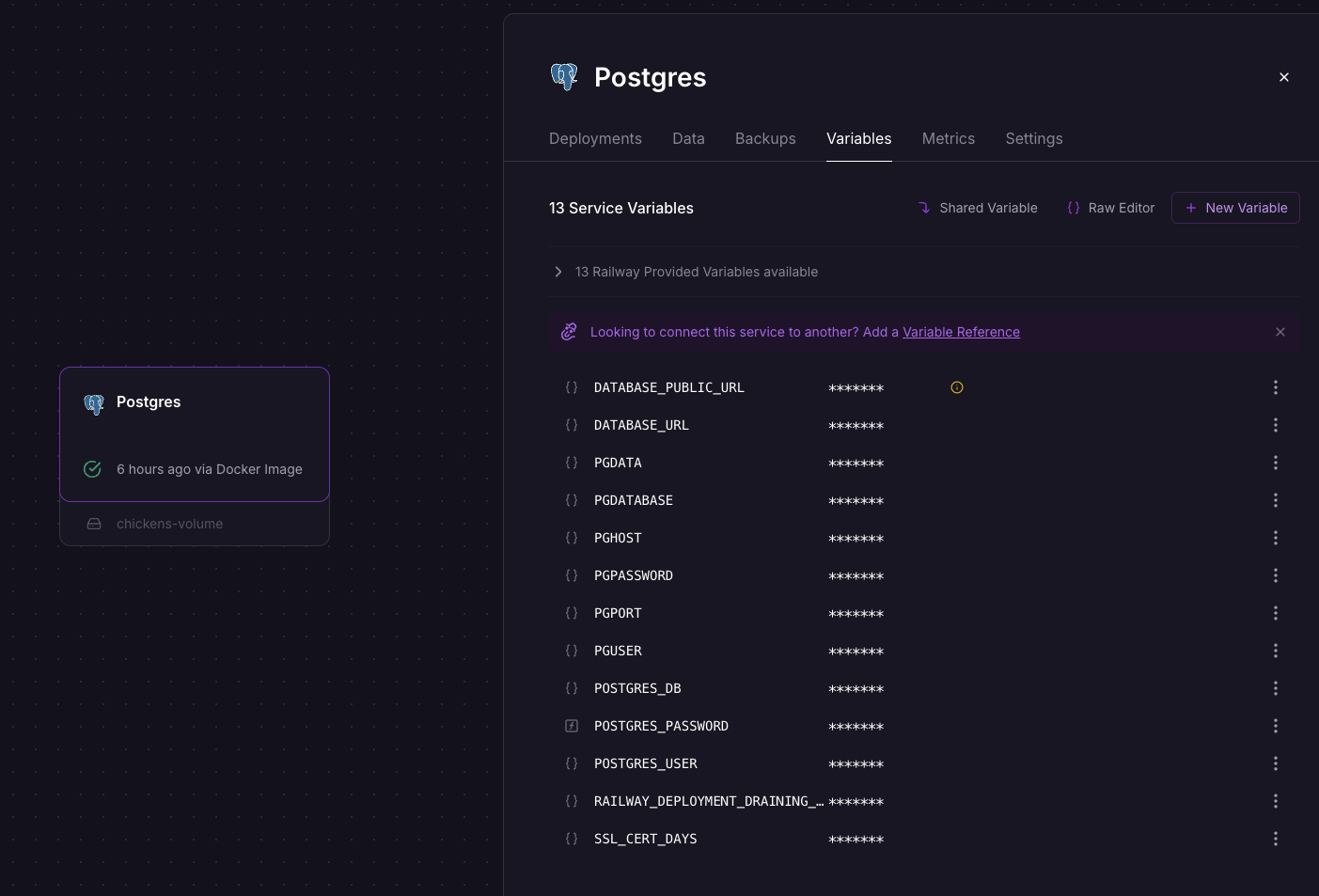
Task: Open the PGDATABASE three-dot options menu
Action: [1276, 500]
